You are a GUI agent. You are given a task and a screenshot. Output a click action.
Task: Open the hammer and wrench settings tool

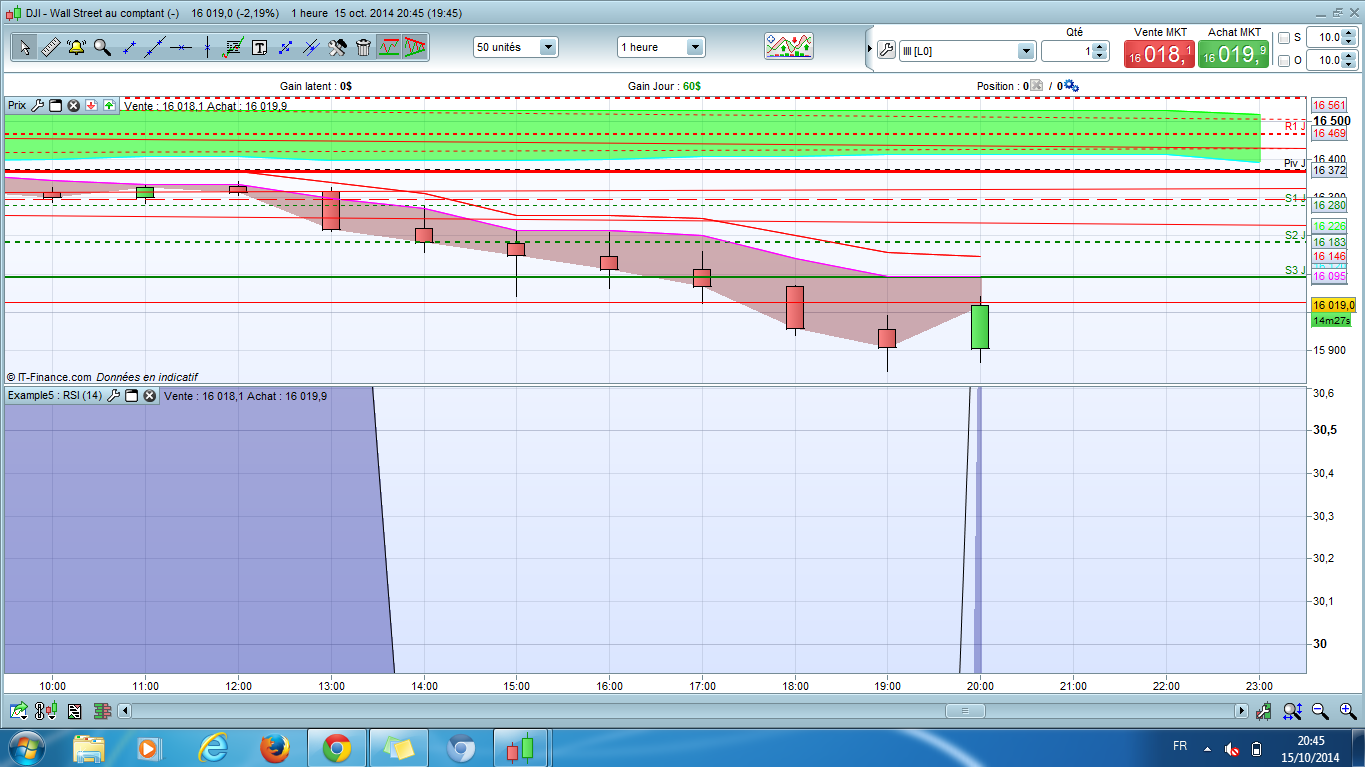(x=337, y=47)
